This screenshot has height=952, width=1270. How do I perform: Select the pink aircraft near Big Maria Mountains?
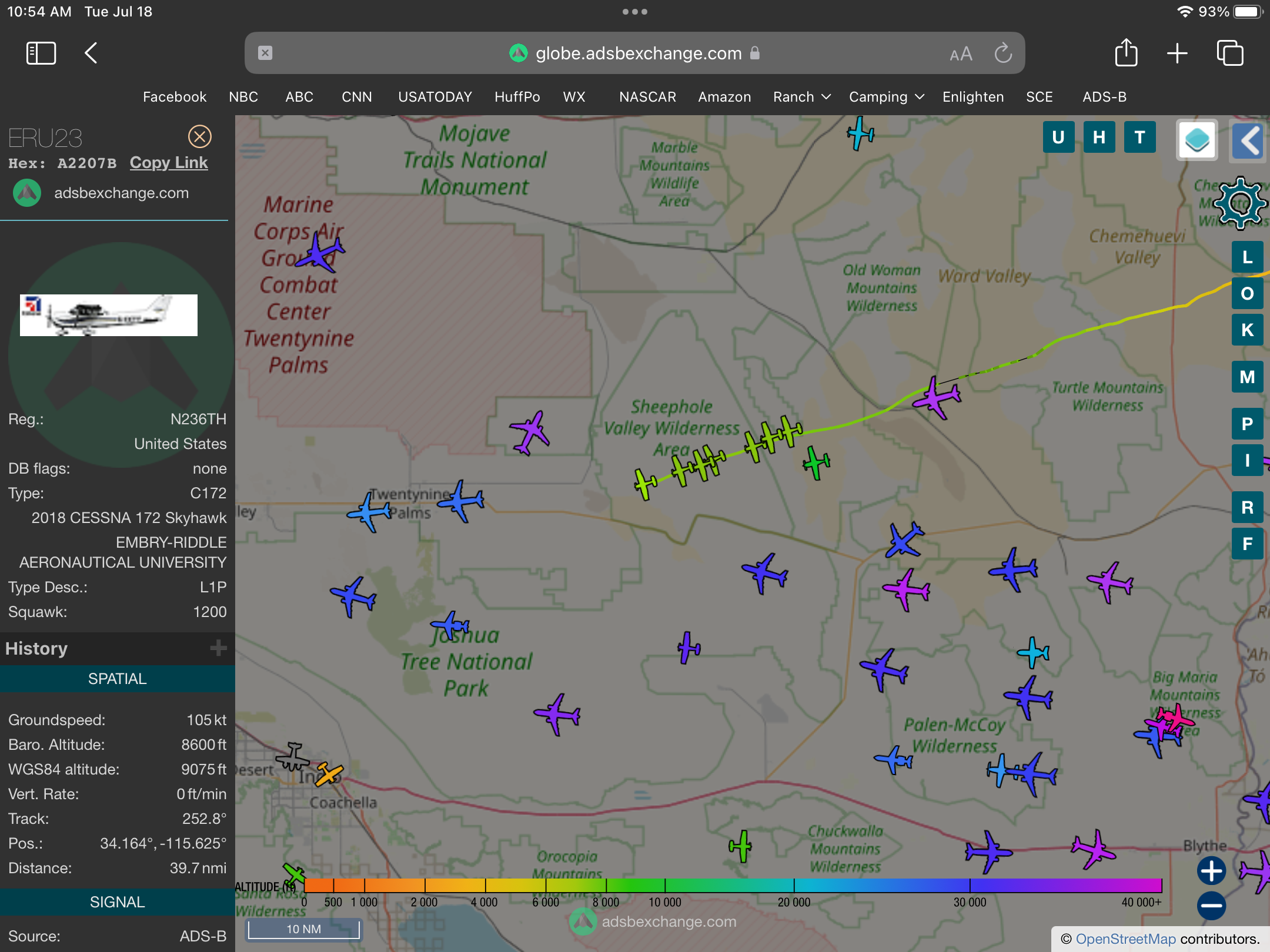(x=1176, y=719)
